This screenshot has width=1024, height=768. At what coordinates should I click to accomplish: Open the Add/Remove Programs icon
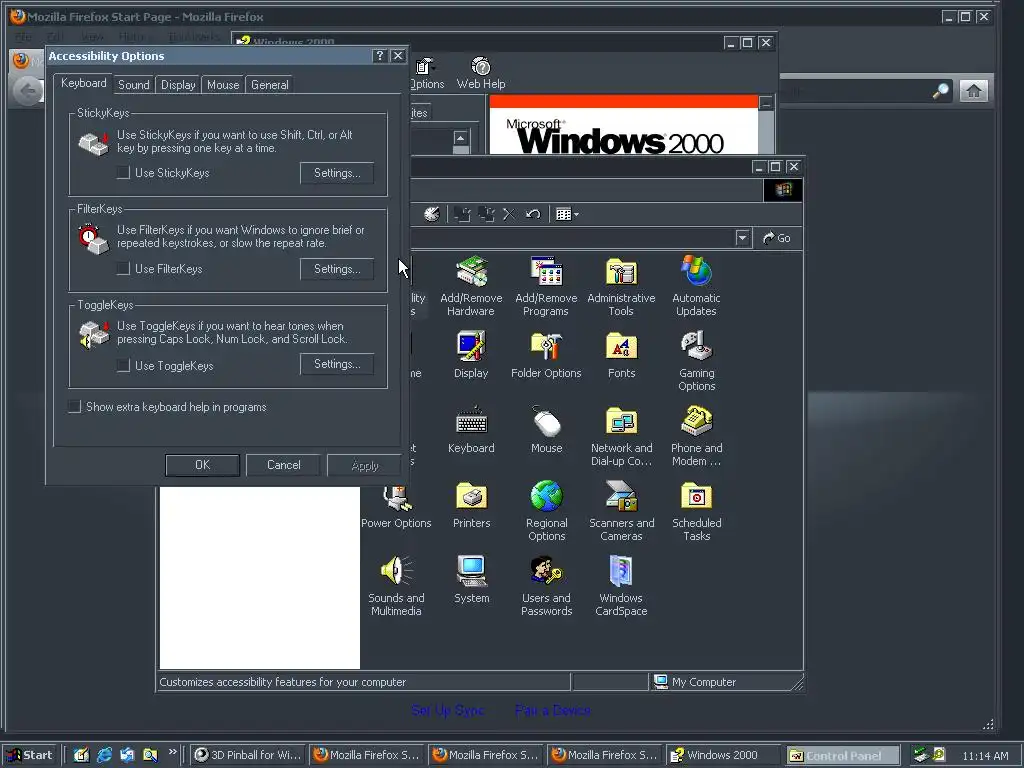(x=546, y=285)
